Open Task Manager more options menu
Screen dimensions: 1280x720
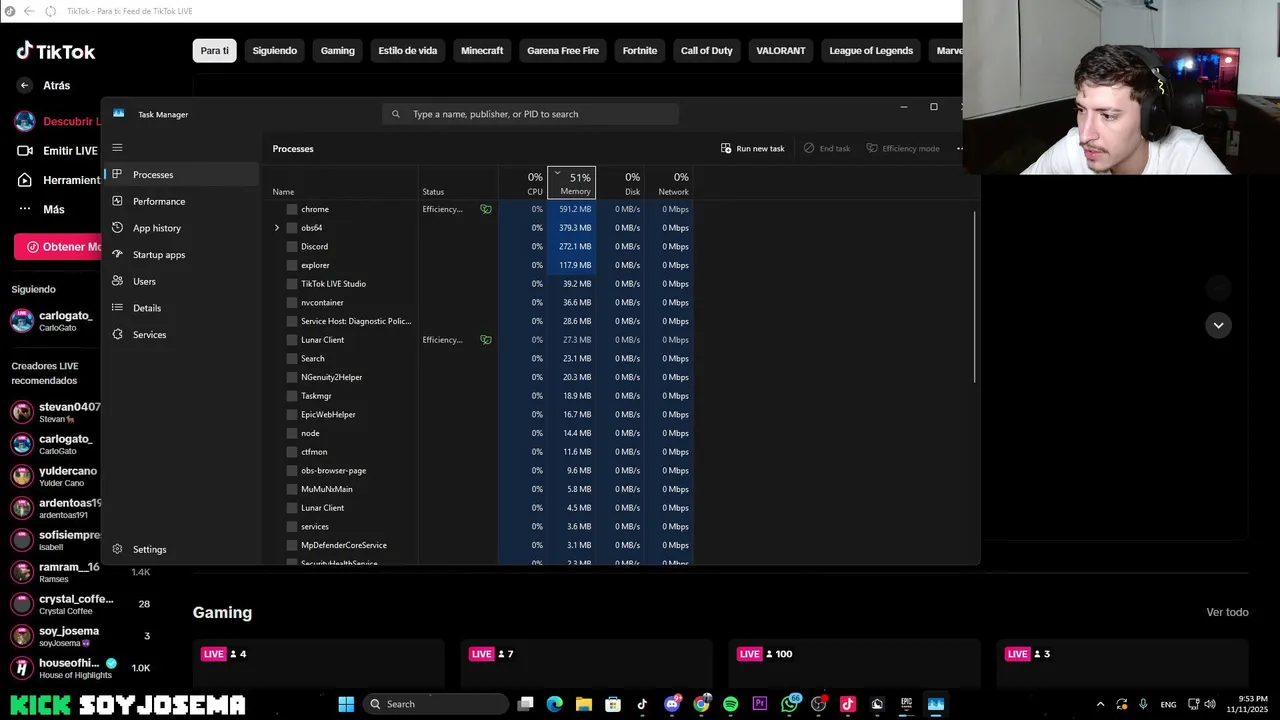coord(960,148)
